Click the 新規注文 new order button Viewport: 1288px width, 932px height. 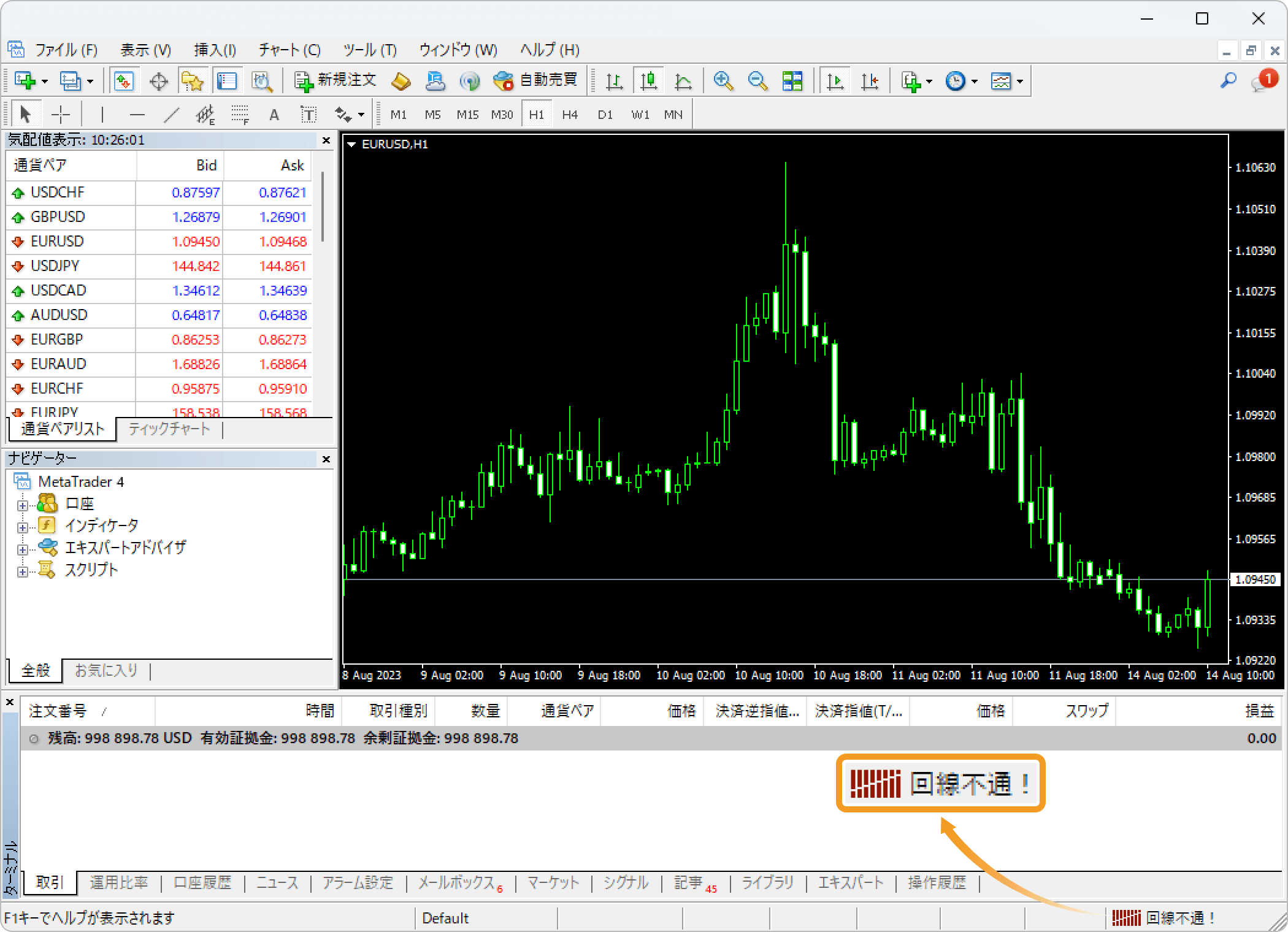click(x=335, y=81)
